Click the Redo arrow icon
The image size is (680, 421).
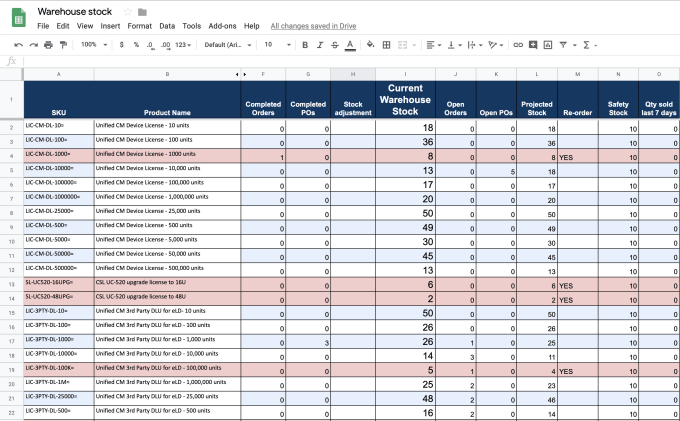coord(33,45)
